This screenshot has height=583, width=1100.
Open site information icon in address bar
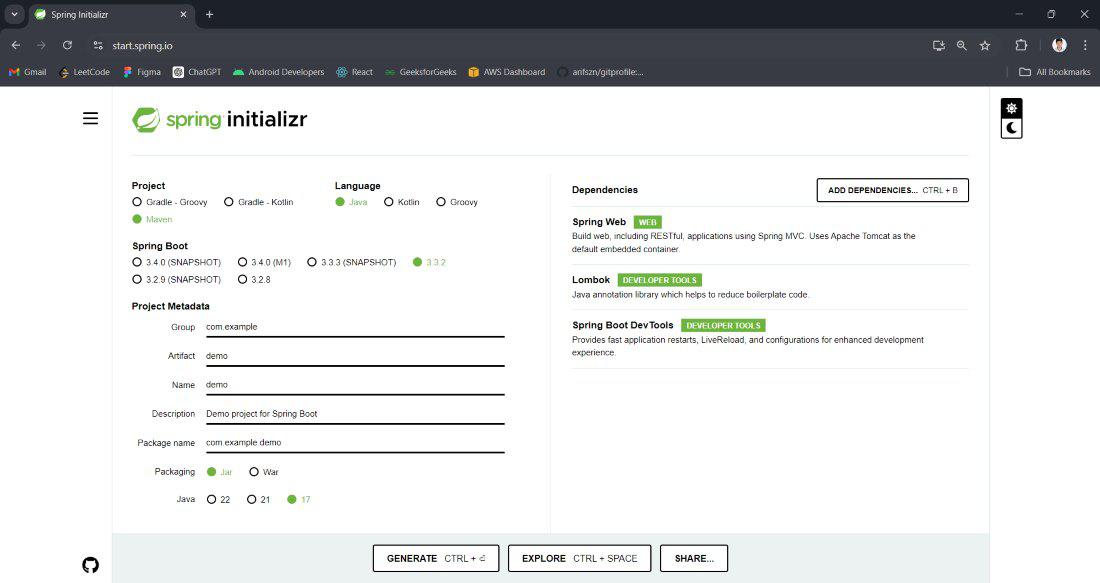98,46
